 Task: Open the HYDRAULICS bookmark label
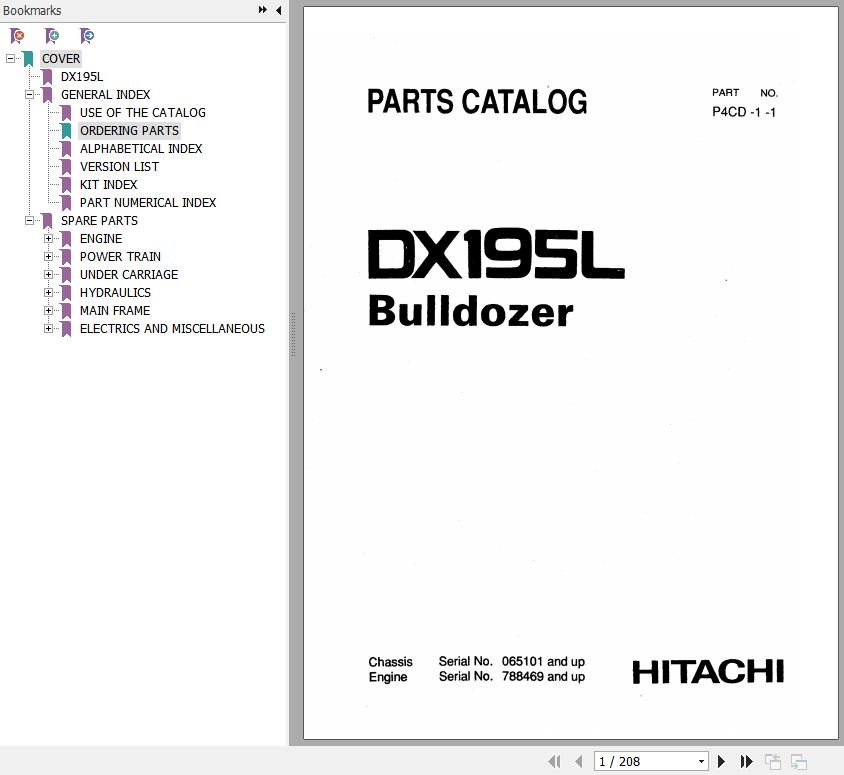(115, 293)
